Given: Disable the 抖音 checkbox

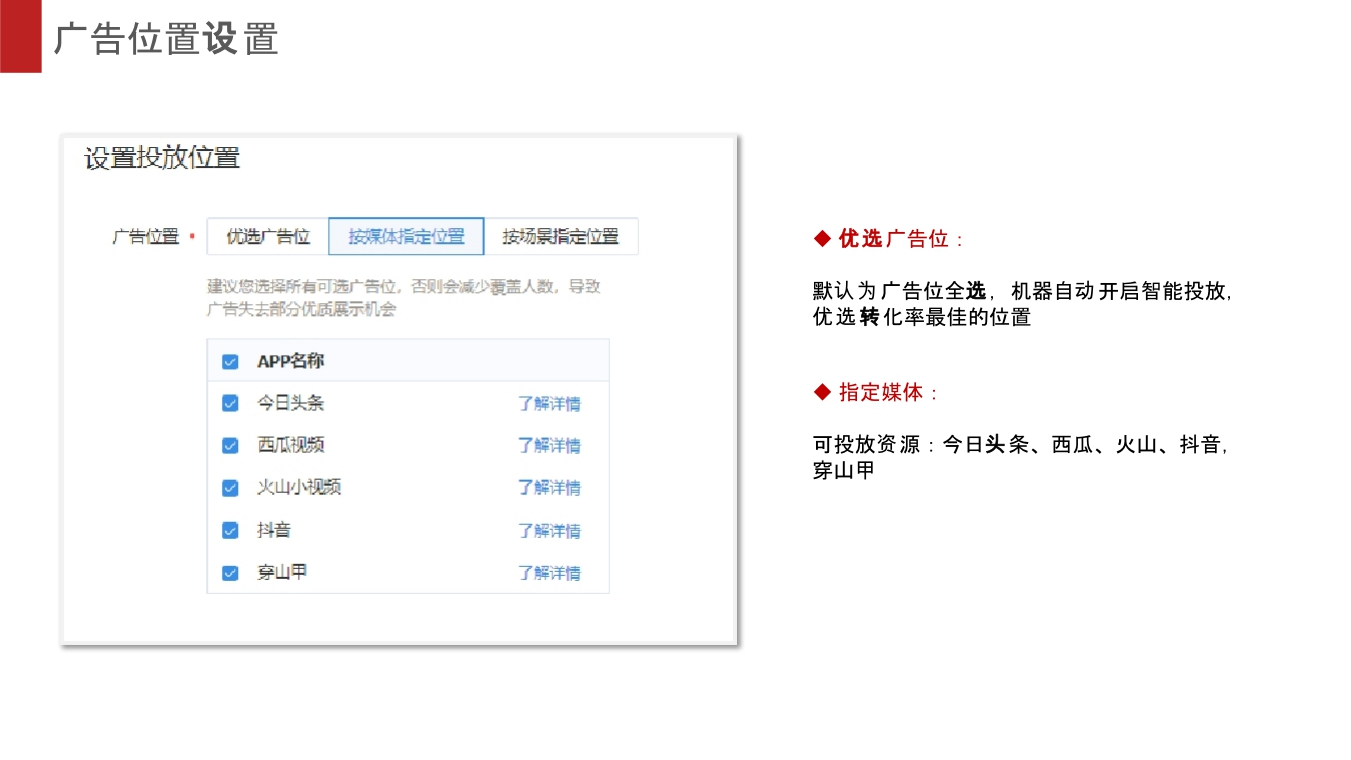Looking at the screenshot, I should pyautogui.click(x=229, y=530).
